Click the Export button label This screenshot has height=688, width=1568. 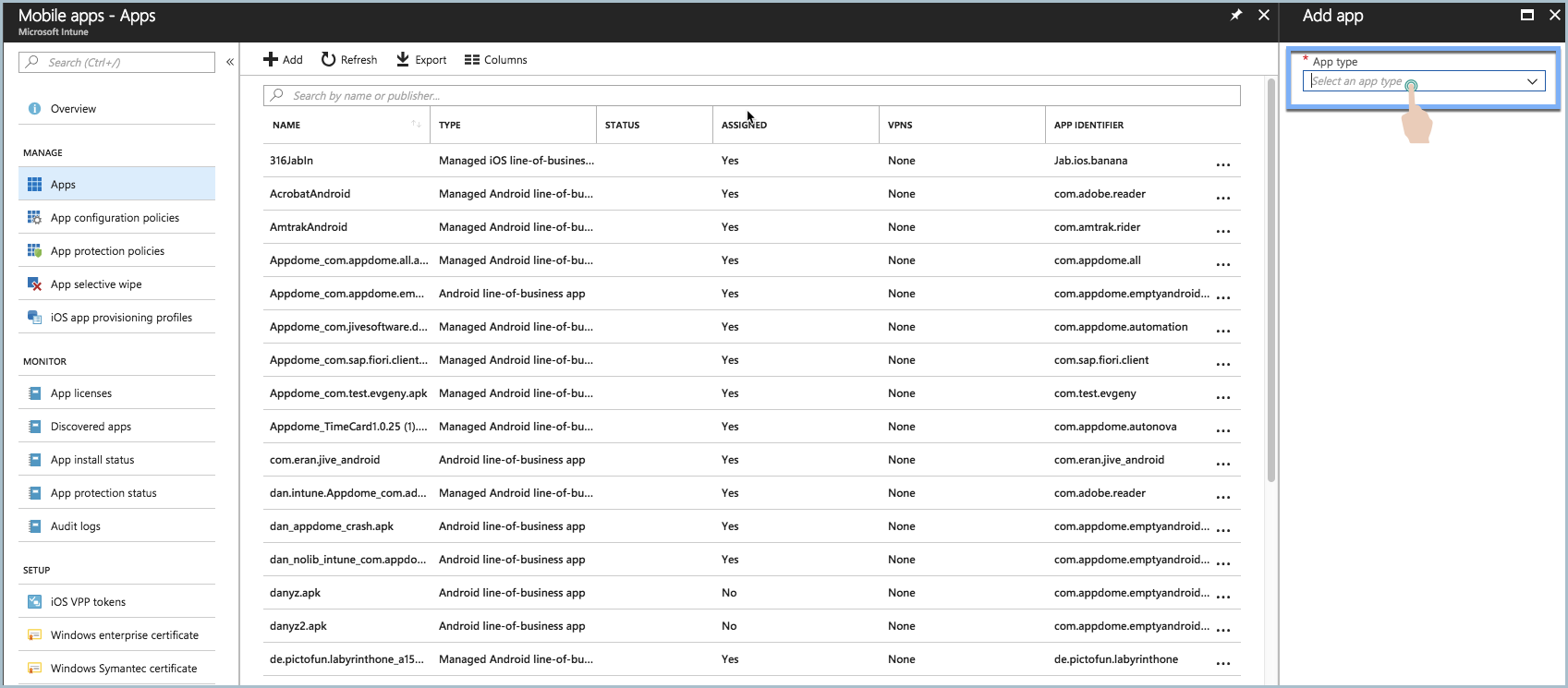tap(431, 60)
